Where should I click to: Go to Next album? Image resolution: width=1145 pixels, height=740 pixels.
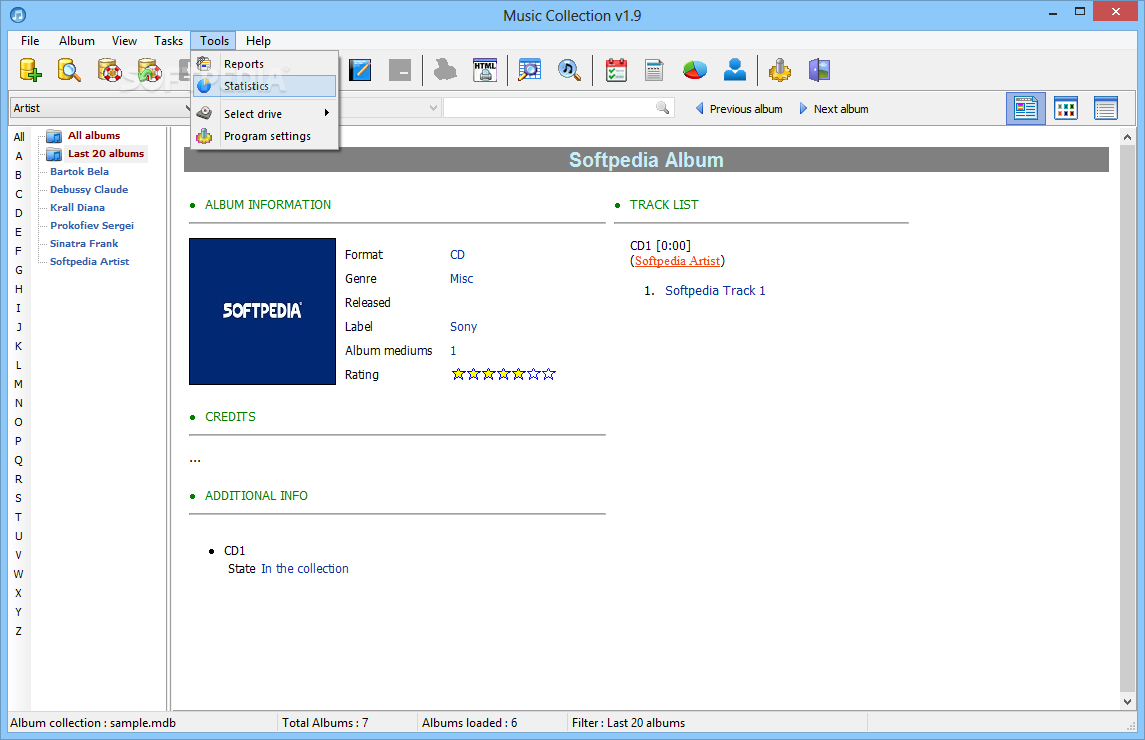pos(833,109)
